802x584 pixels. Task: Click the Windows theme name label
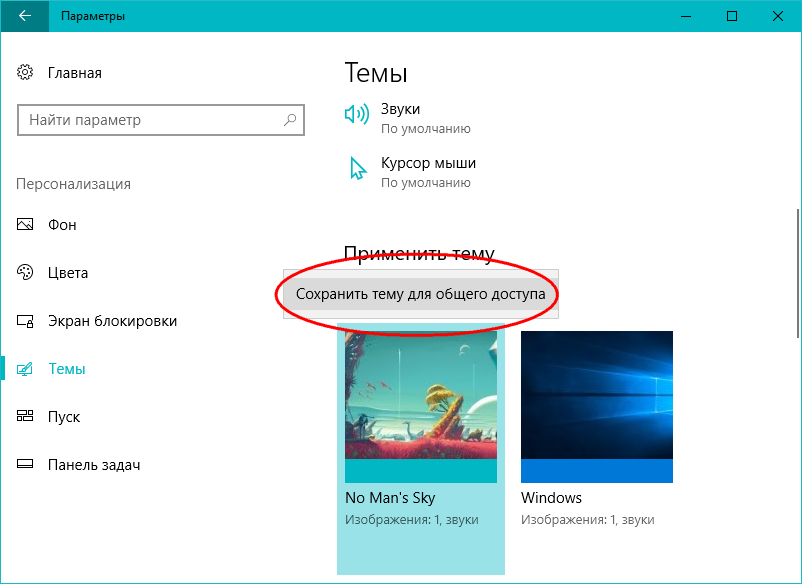click(551, 498)
